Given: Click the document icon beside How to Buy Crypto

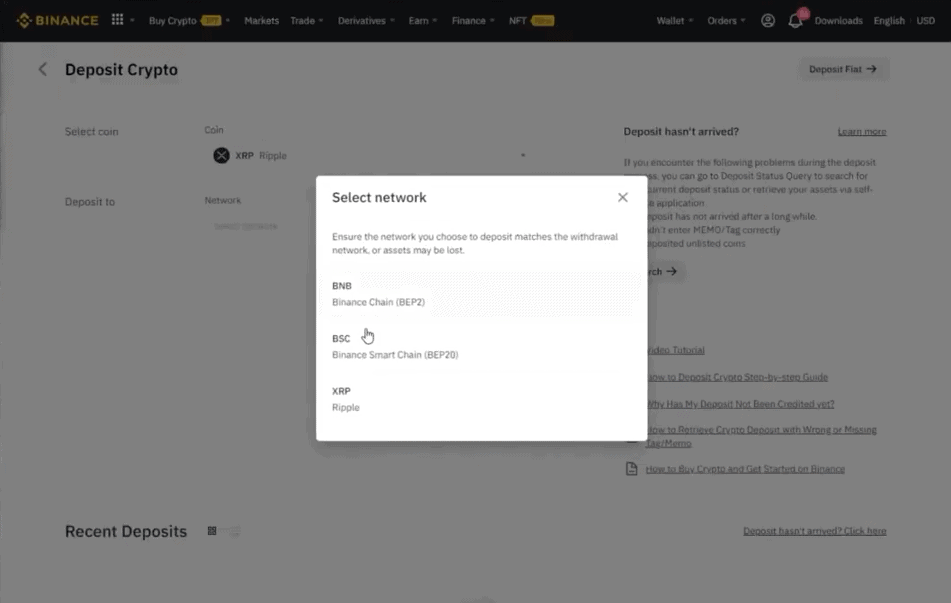Looking at the screenshot, I should 631,469.
